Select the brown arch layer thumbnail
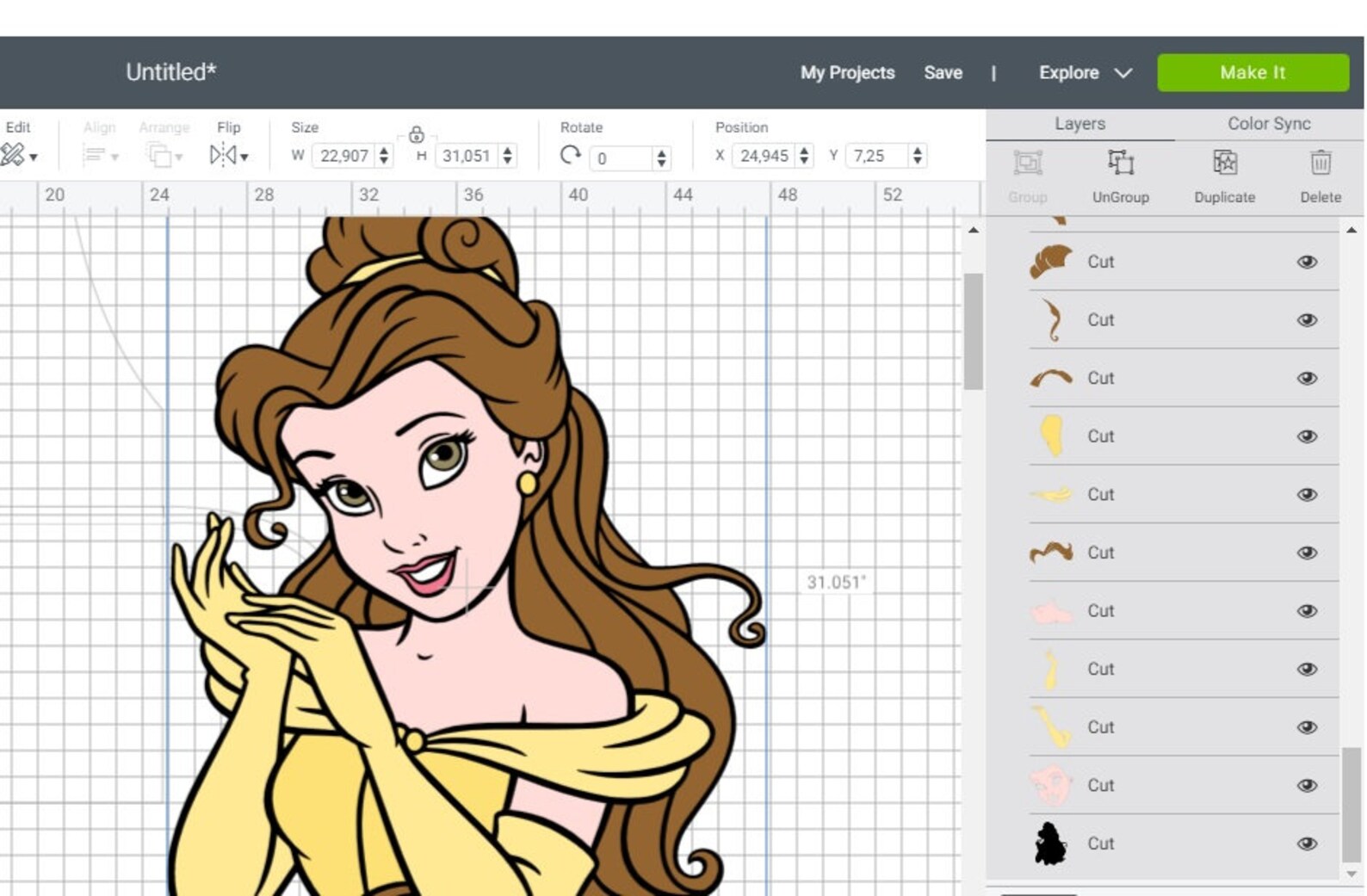The image size is (1367, 896). [1051, 378]
